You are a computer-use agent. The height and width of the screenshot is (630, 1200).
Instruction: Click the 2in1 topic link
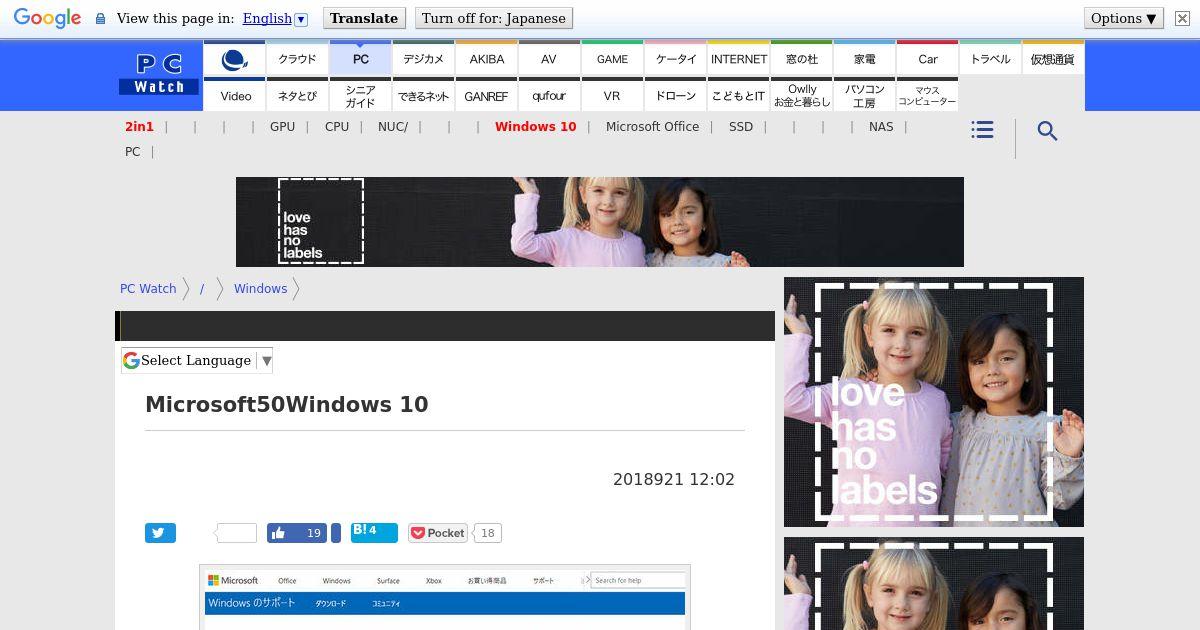pyautogui.click(x=139, y=126)
